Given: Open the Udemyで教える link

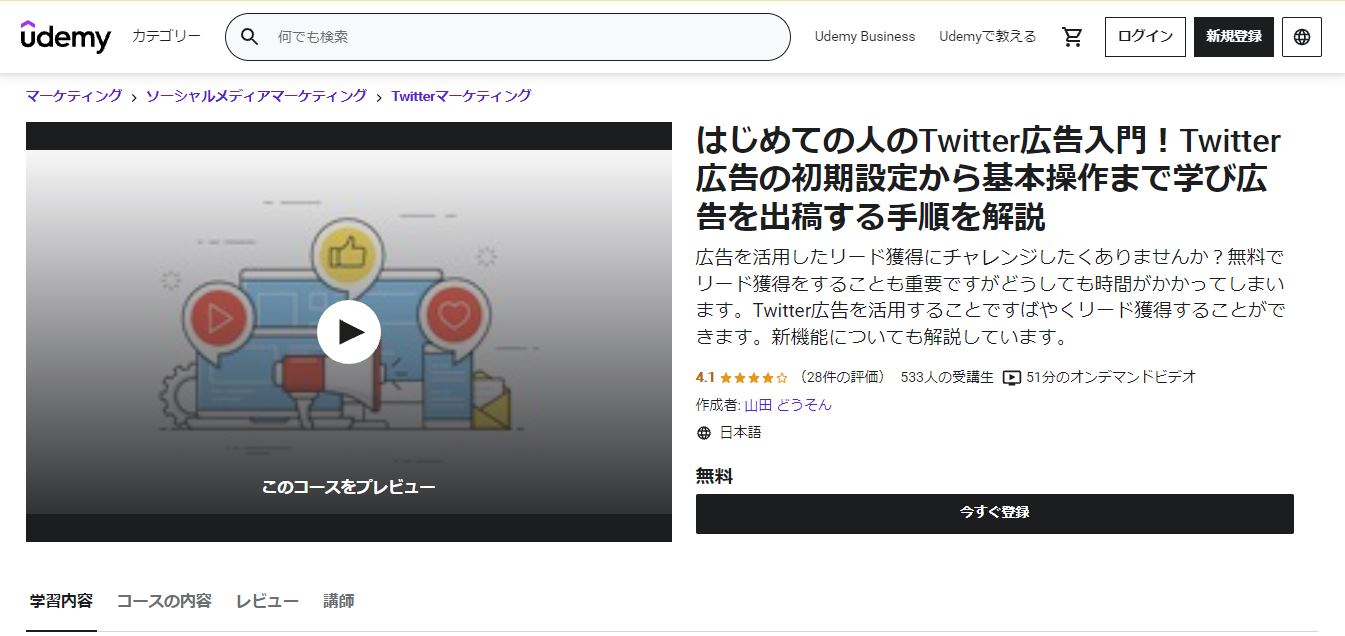Looking at the screenshot, I should pyautogui.click(x=988, y=36).
